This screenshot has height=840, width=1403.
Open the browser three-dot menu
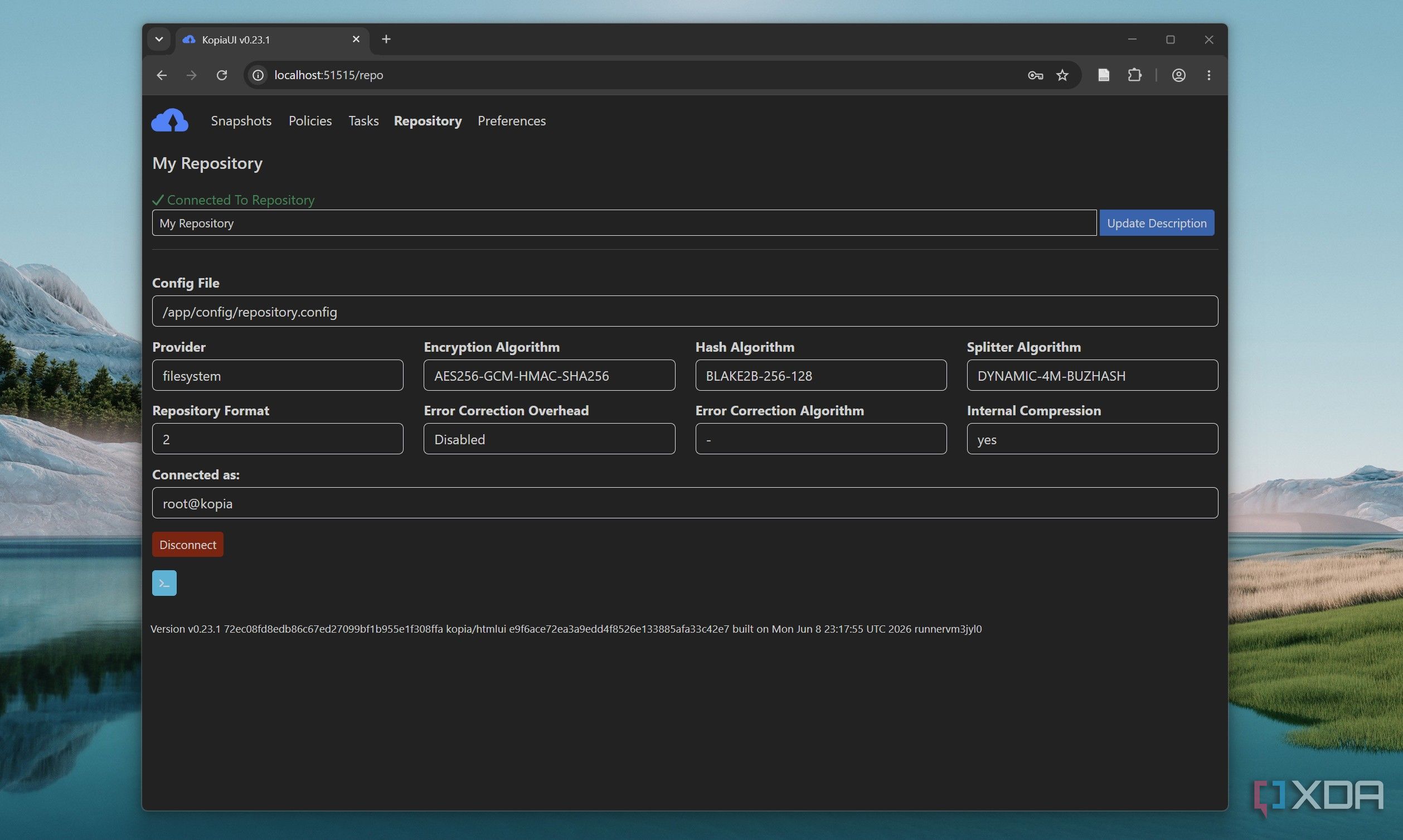pos(1209,75)
